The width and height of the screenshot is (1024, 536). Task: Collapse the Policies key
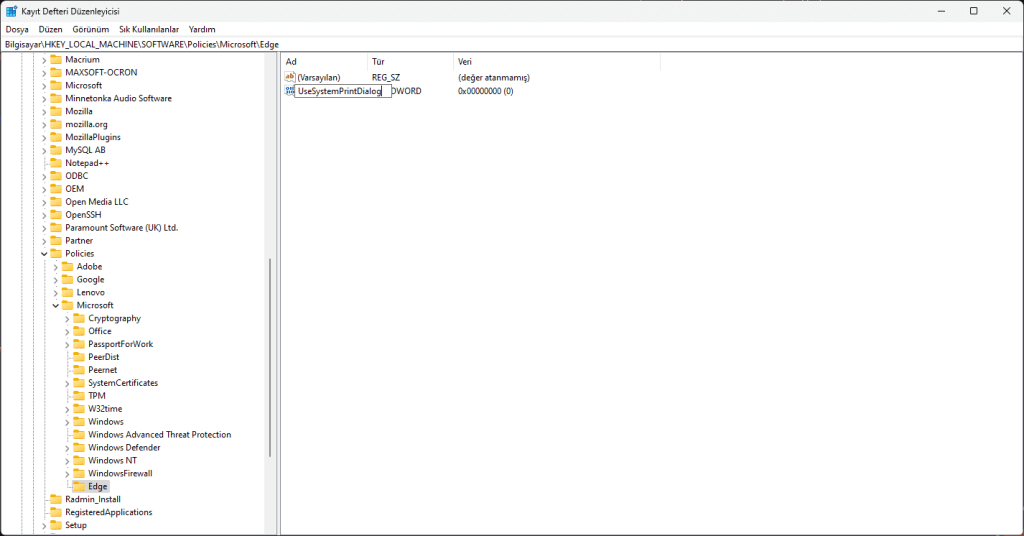point(44,253)
